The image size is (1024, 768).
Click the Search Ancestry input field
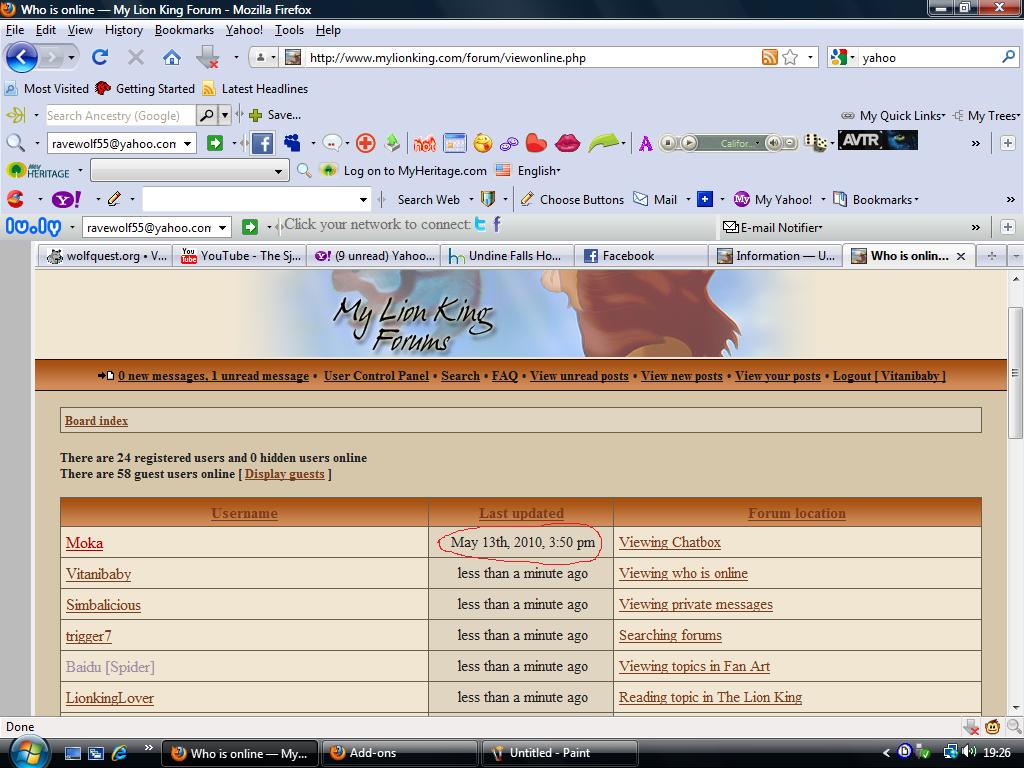pos(120,115)
